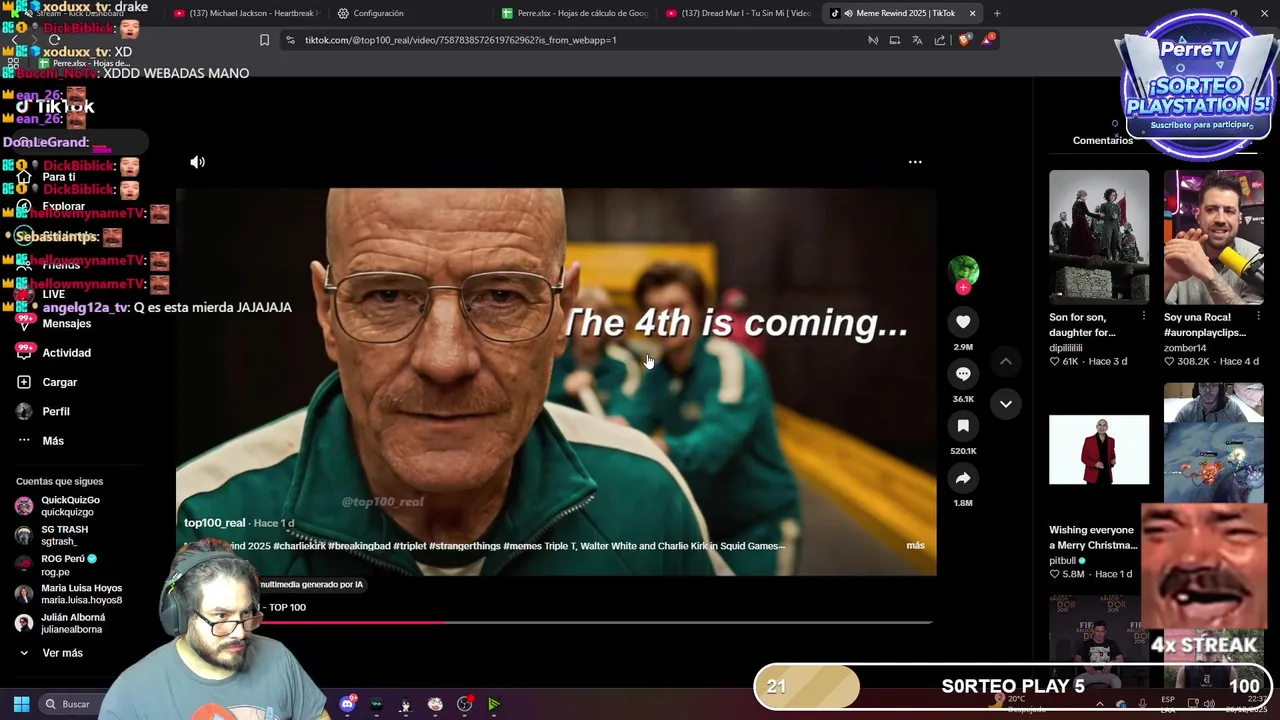Open options for the 'Son for son' video
The height and width of the screenshot is (720, 1280).
tap(1144, 317)
